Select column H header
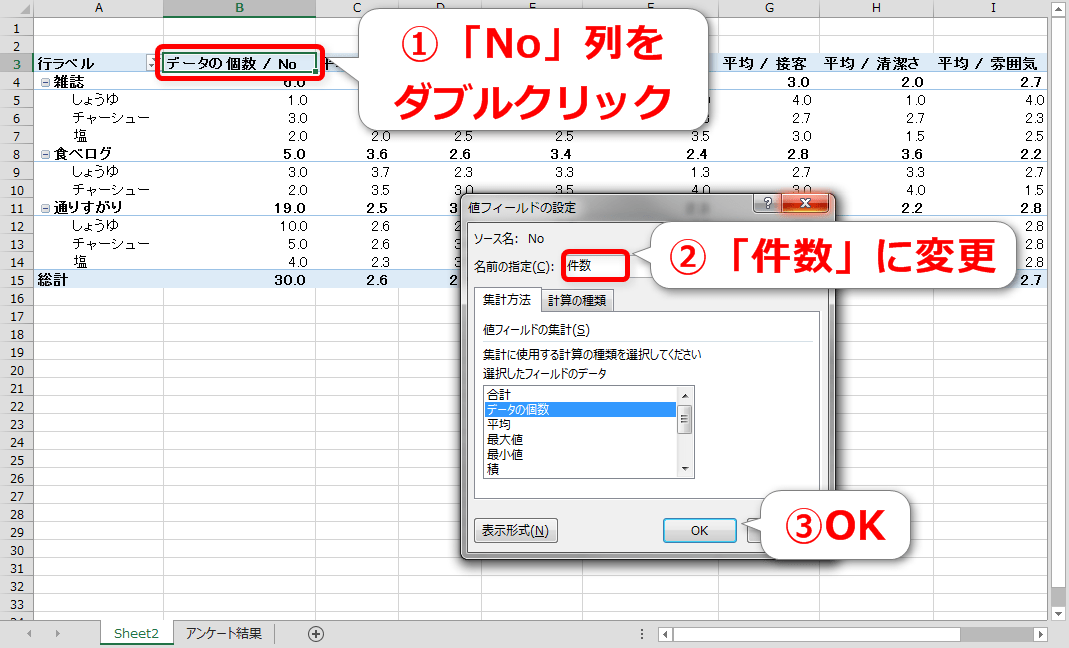 click(x=876, y=8)
